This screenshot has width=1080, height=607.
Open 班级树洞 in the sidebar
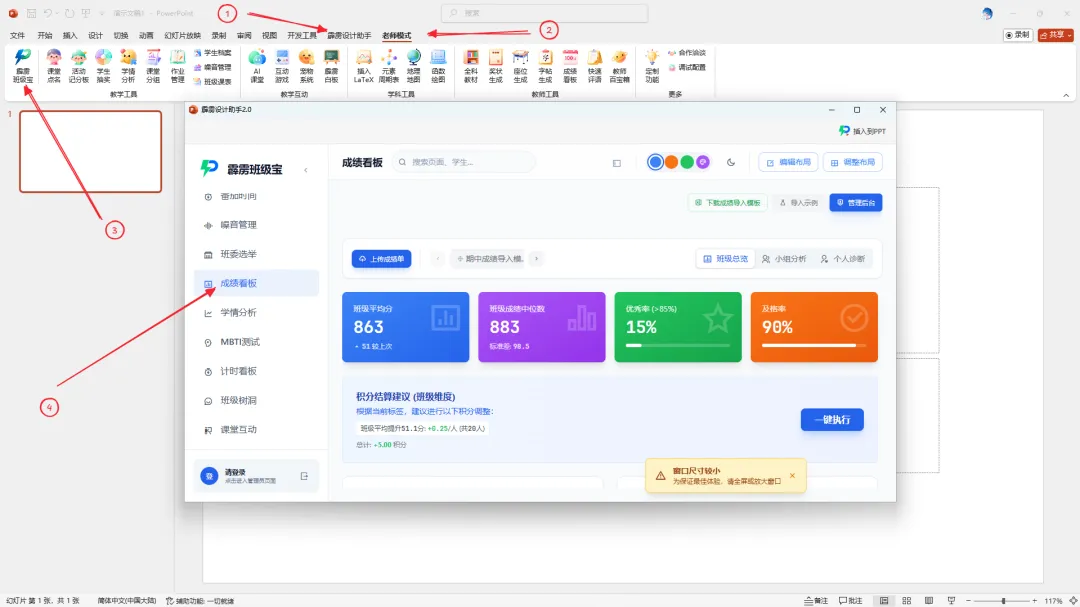pos(256,400)
